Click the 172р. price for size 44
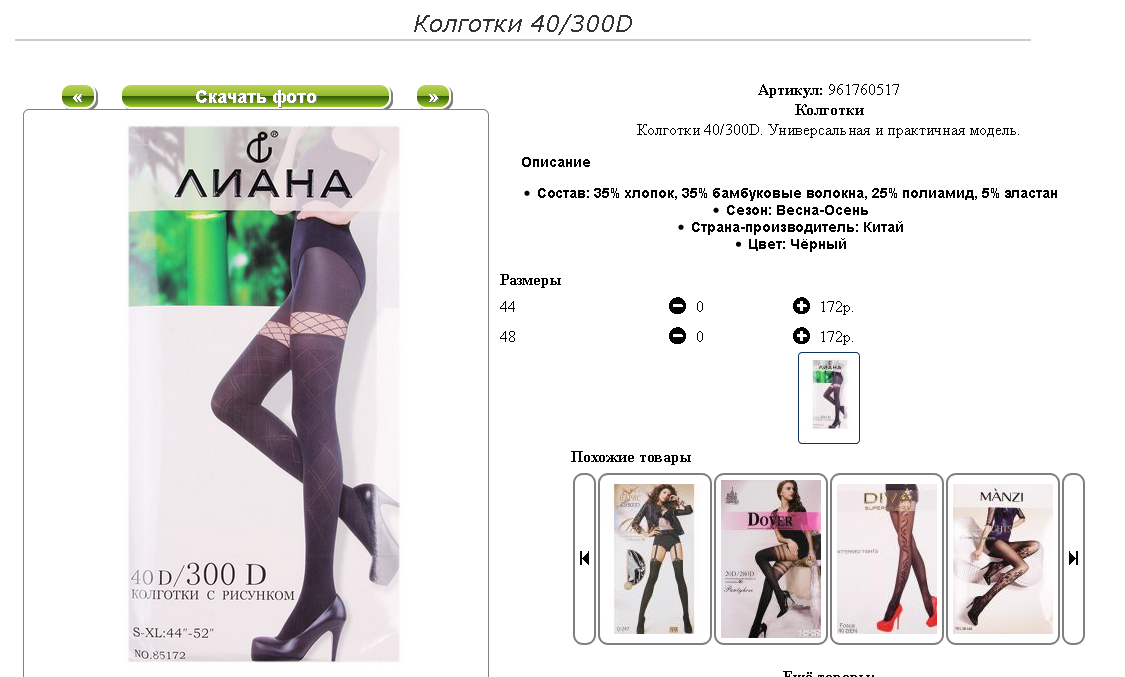The width and height of the screenshot is (1125, 677). 837,307
